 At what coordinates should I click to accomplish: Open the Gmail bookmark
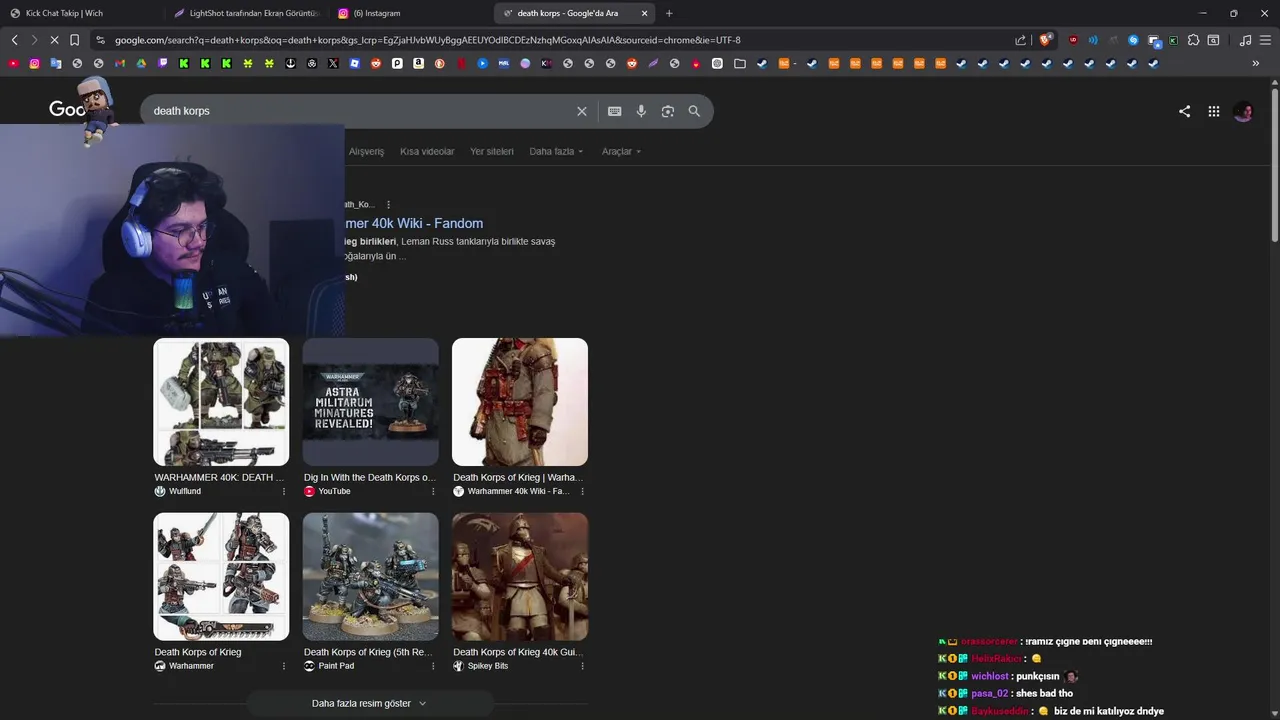click(119, 63)
